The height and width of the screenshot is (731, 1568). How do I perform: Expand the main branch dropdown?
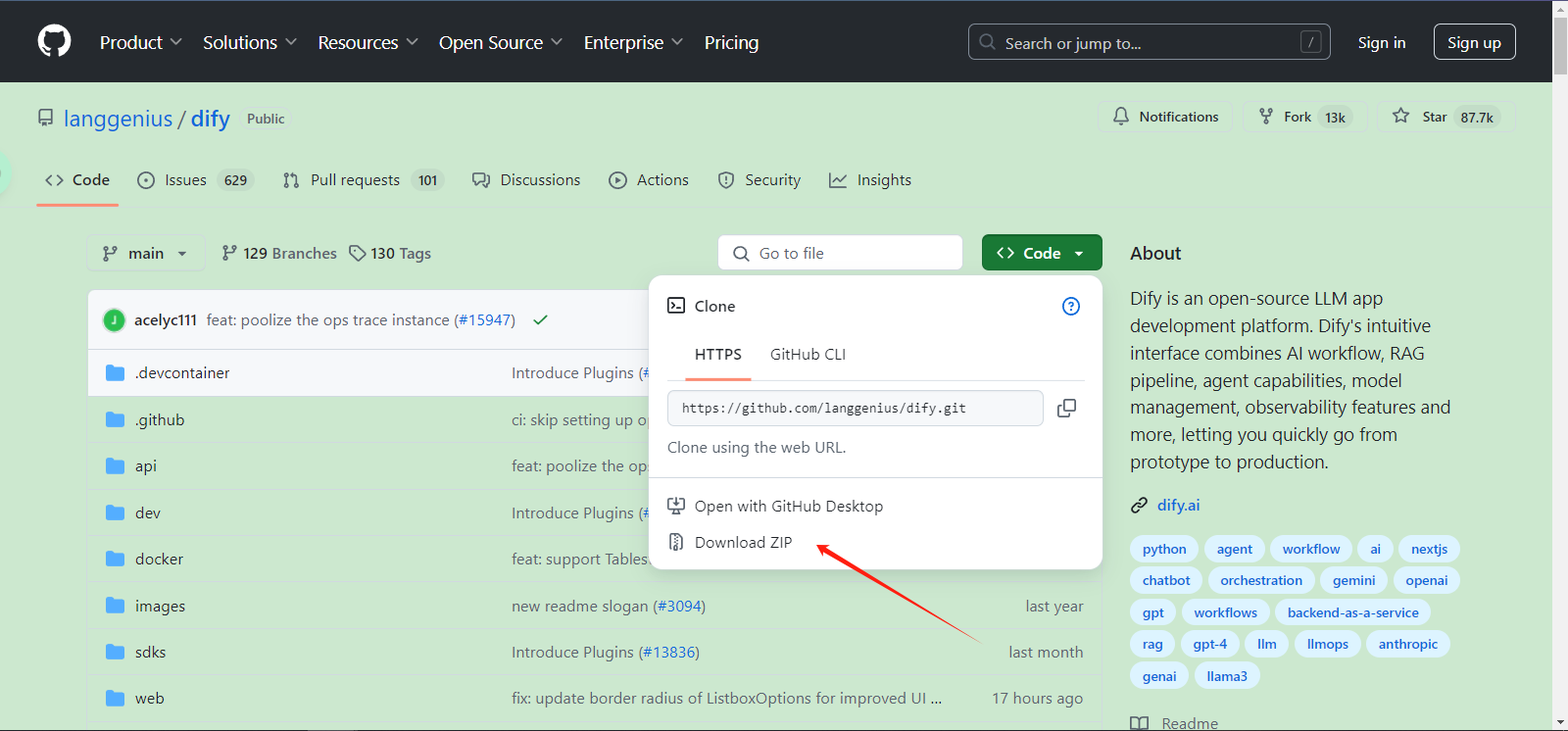click(145, 254)
